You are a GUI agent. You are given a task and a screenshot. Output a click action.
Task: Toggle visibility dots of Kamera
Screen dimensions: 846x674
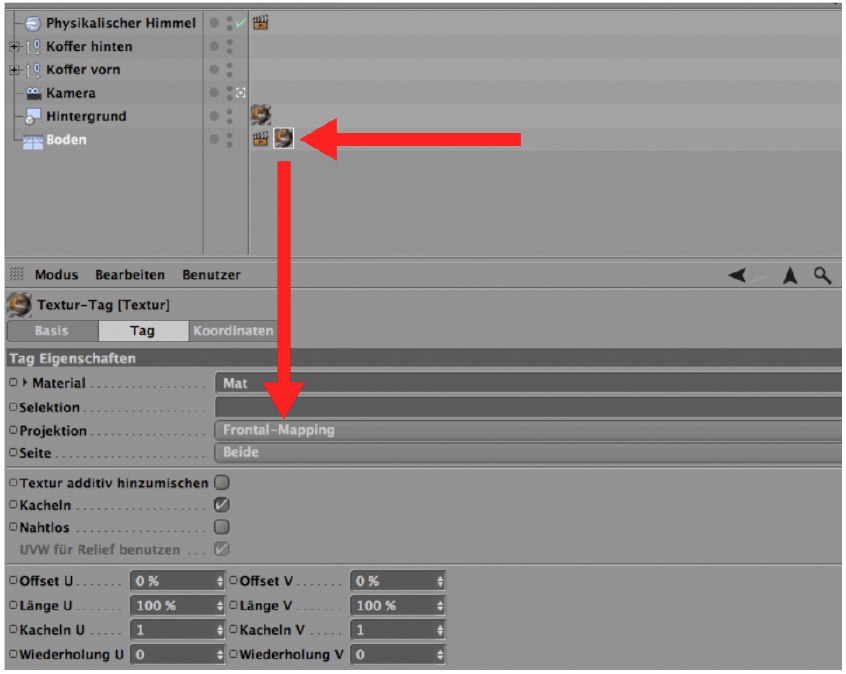pos(229,93)
